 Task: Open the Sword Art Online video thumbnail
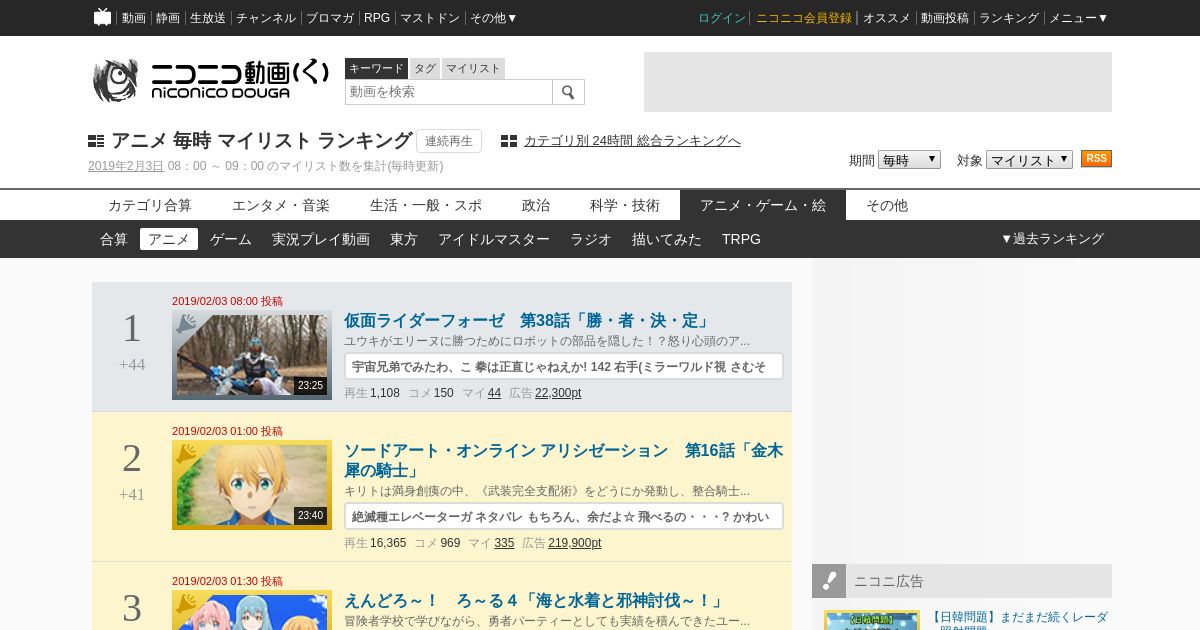[x=252, y=485]
